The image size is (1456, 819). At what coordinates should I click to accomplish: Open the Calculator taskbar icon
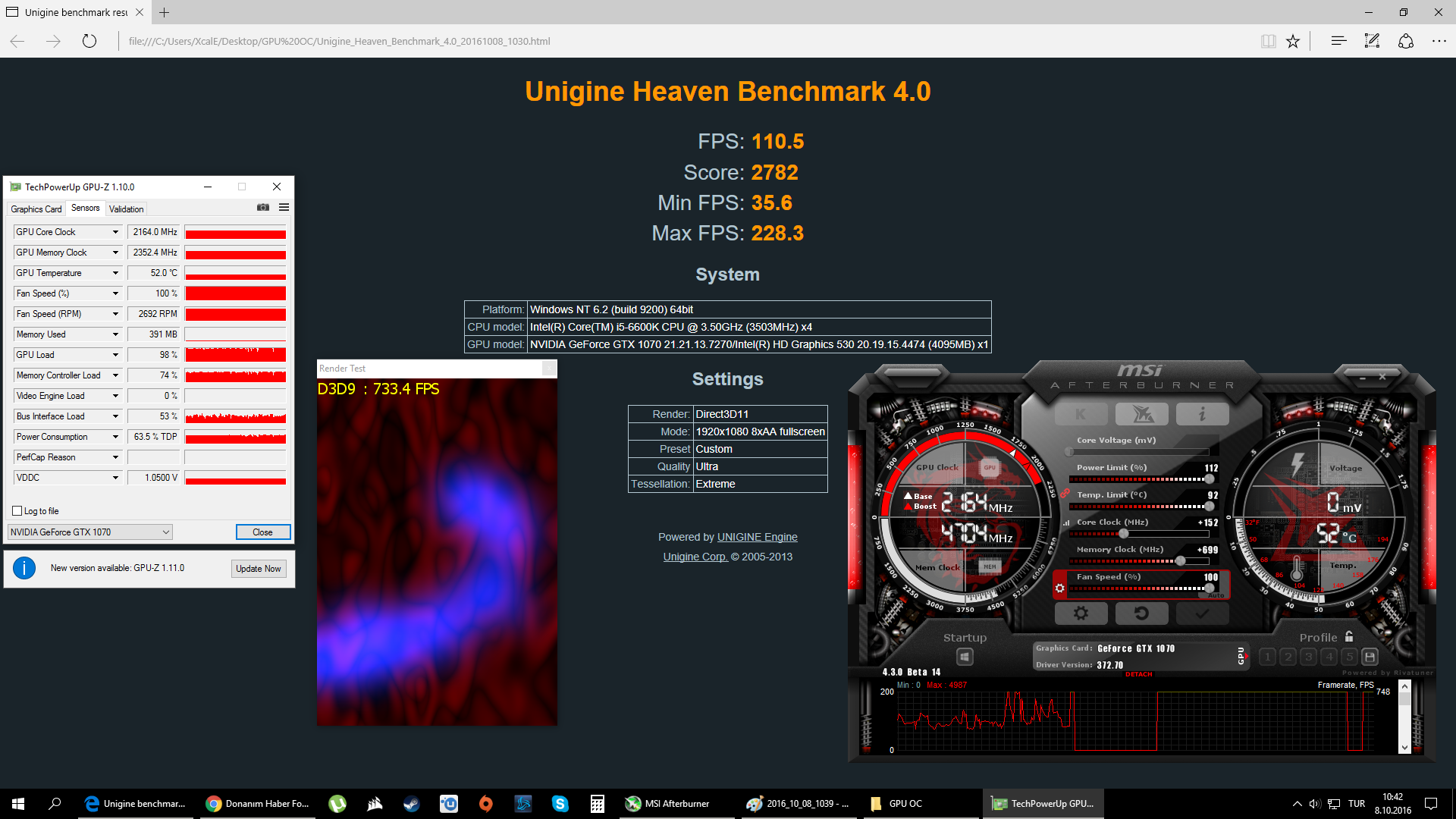(x=597, y=804)
